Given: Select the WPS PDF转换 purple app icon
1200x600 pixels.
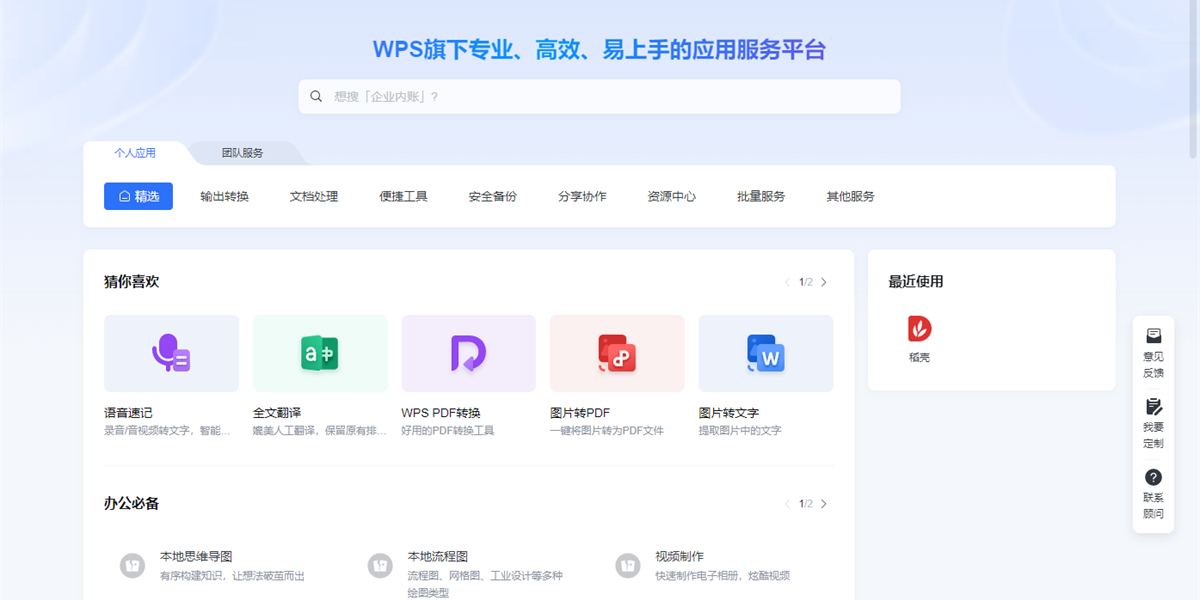Looking at the screenshot, I should click(x=468, y=353).
